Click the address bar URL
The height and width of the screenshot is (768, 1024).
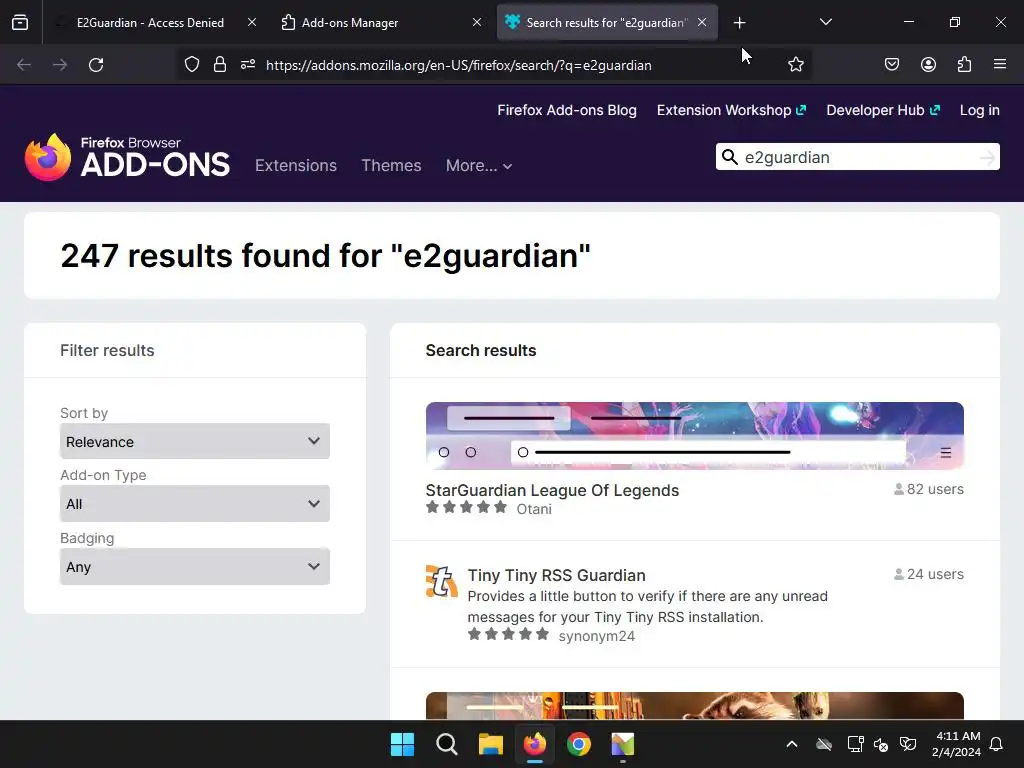coord(458,65)
